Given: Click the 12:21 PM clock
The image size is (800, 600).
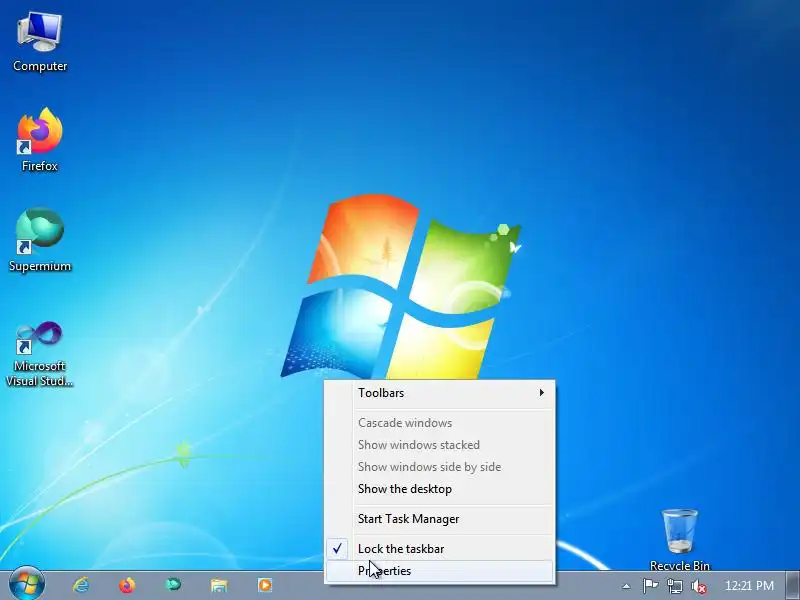Looking at the screenshot, I should [x=749, y=586].
